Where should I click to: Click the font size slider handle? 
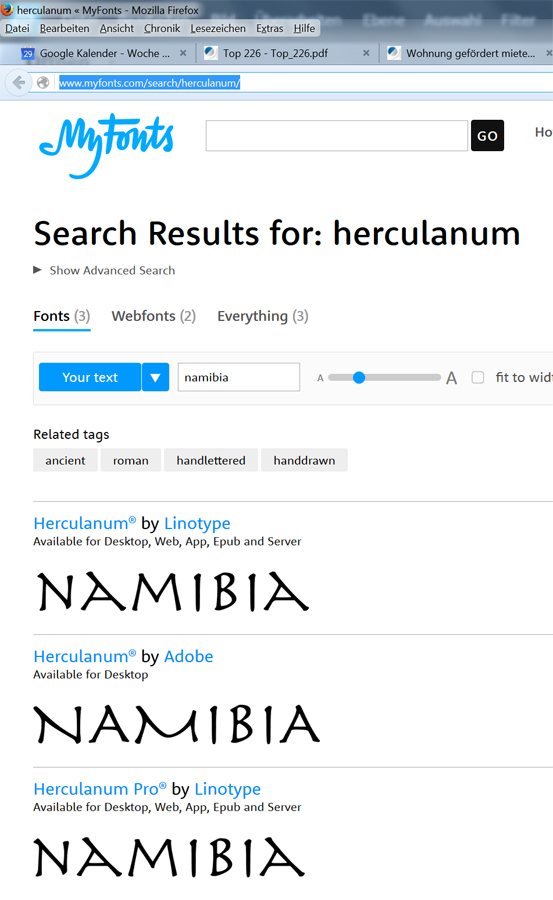[359, 377]
